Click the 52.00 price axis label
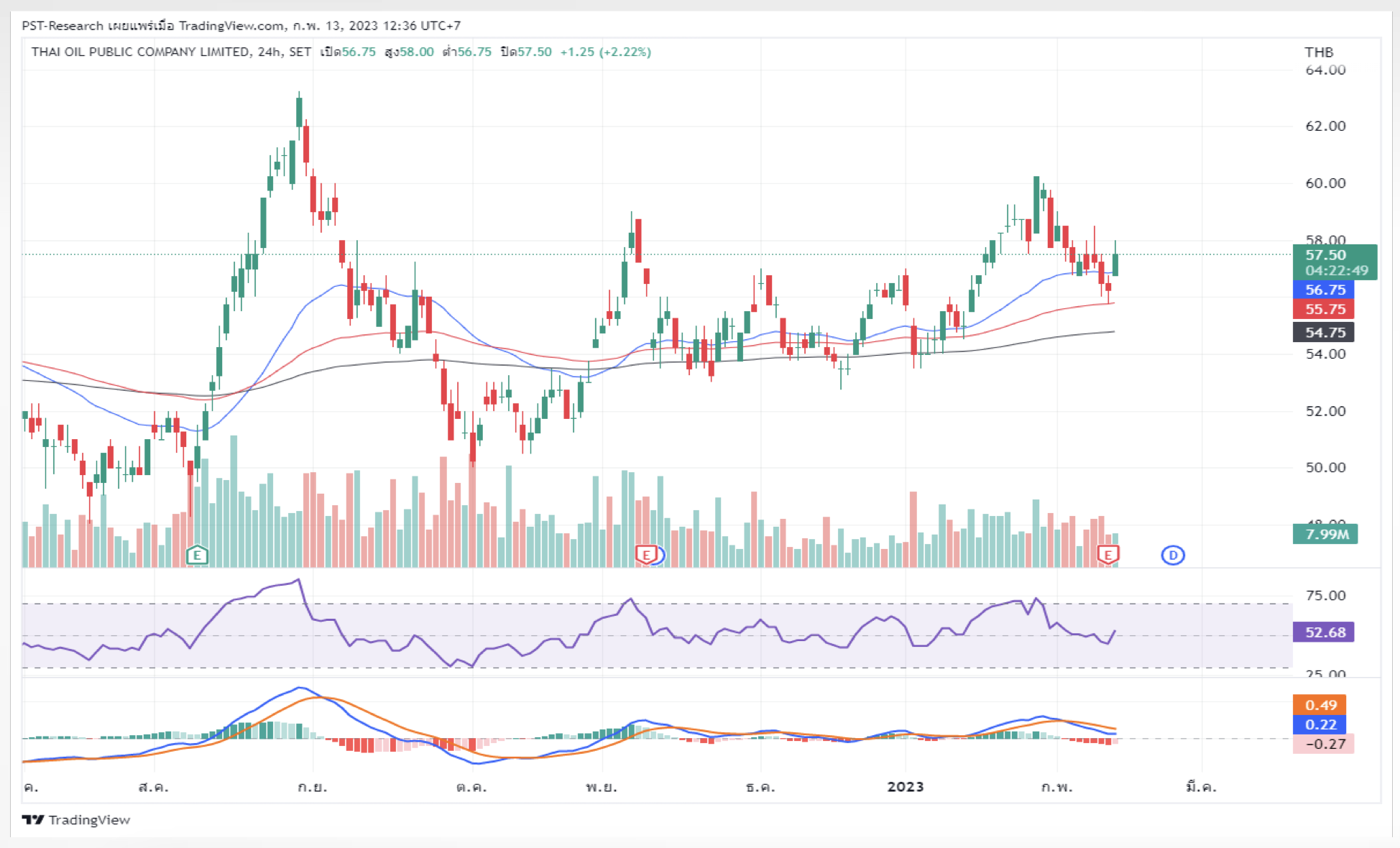Image resolution: width=1400 pixels, height=848 pixels. pos(1325,411)
